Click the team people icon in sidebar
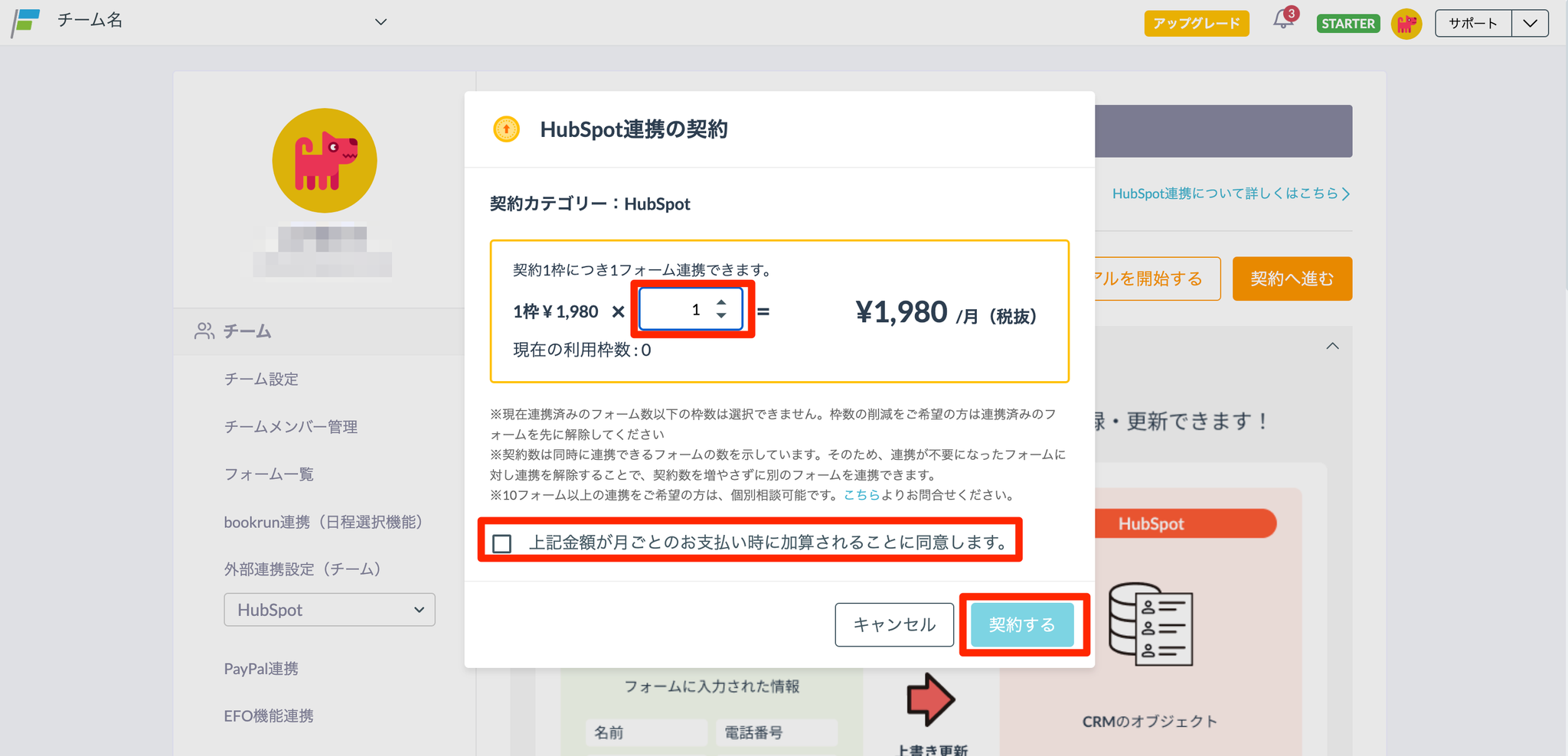The height and width of the screenshot is (756, 1568). (204, 331)
